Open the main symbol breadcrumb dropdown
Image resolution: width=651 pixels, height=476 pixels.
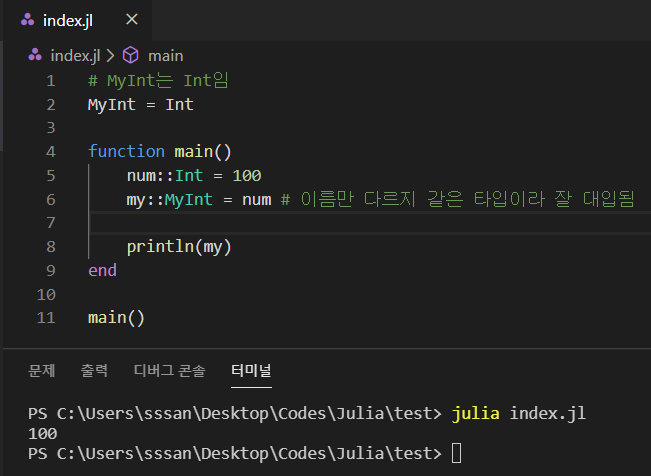click(x=166, y=56)
